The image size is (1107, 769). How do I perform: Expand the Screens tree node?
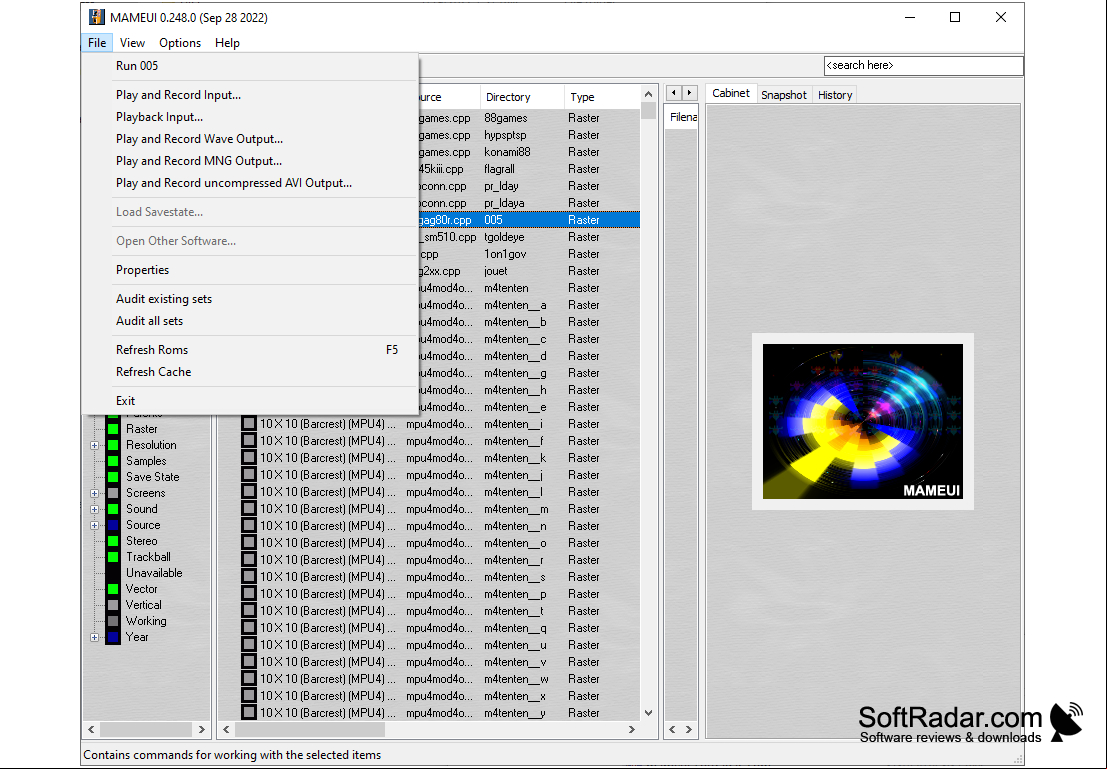pos(95,494)
